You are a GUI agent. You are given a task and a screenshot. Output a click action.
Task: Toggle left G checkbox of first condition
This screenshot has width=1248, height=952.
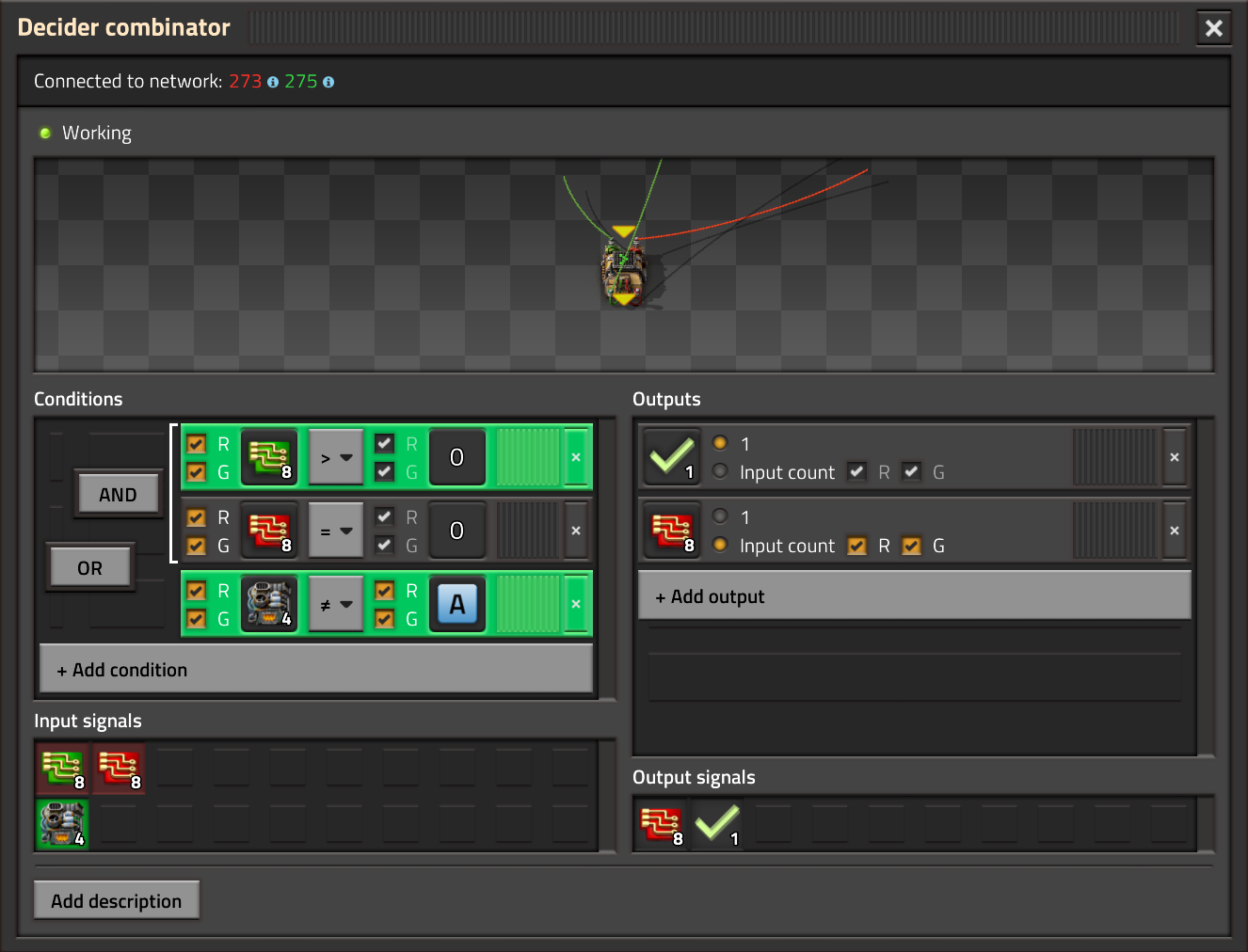tap(197, 472)
